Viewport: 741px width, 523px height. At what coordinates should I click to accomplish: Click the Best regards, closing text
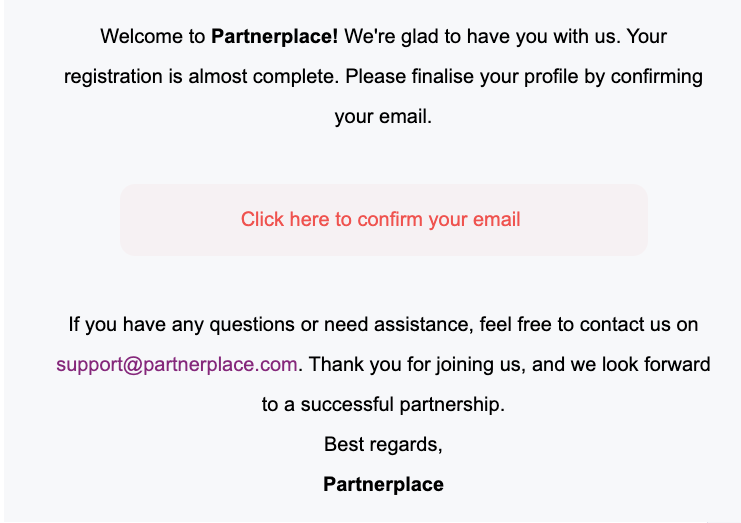pyautogui.click(x=383, y=445)
